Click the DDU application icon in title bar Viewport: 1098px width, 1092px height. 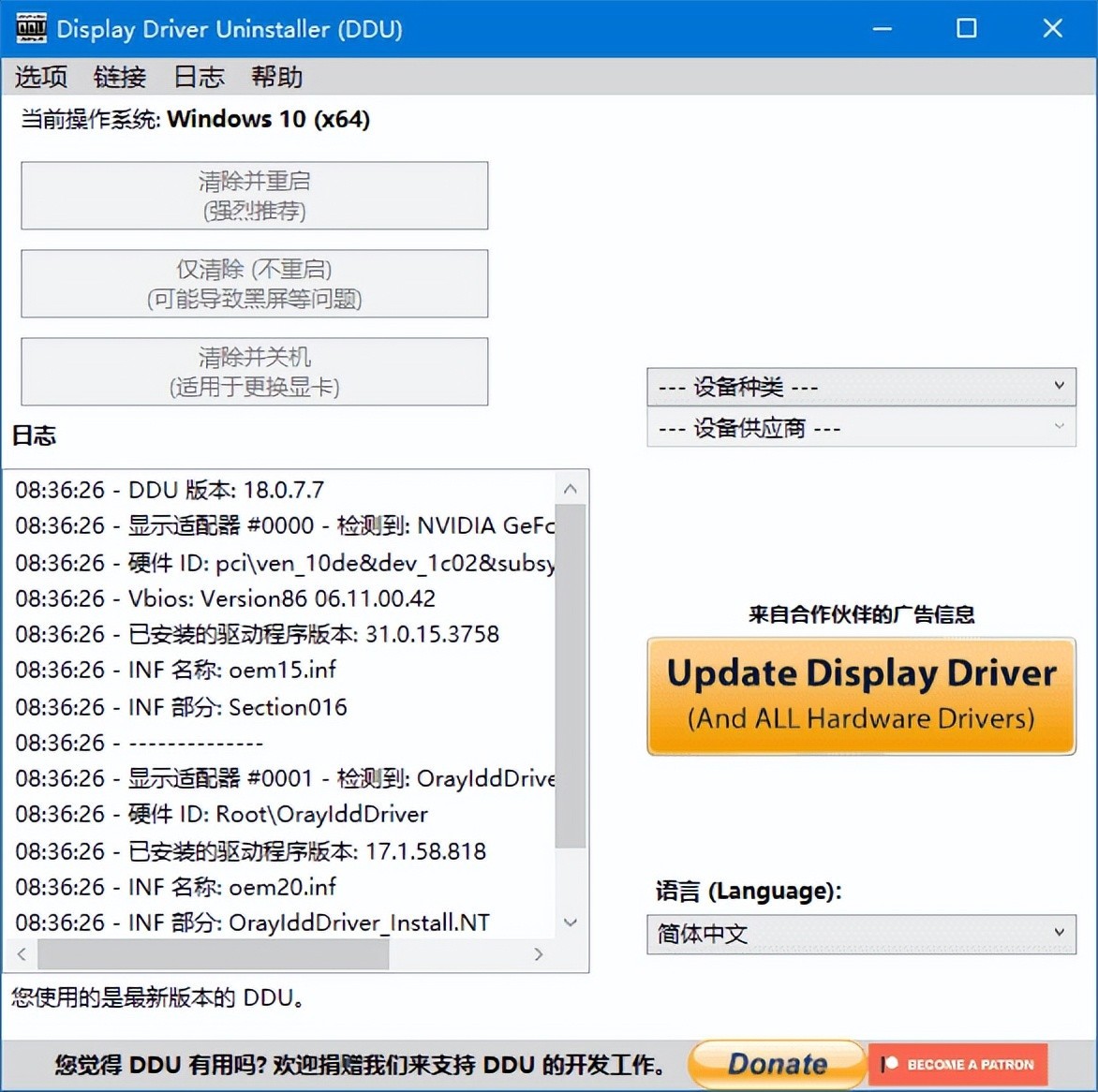pos(30,28)
